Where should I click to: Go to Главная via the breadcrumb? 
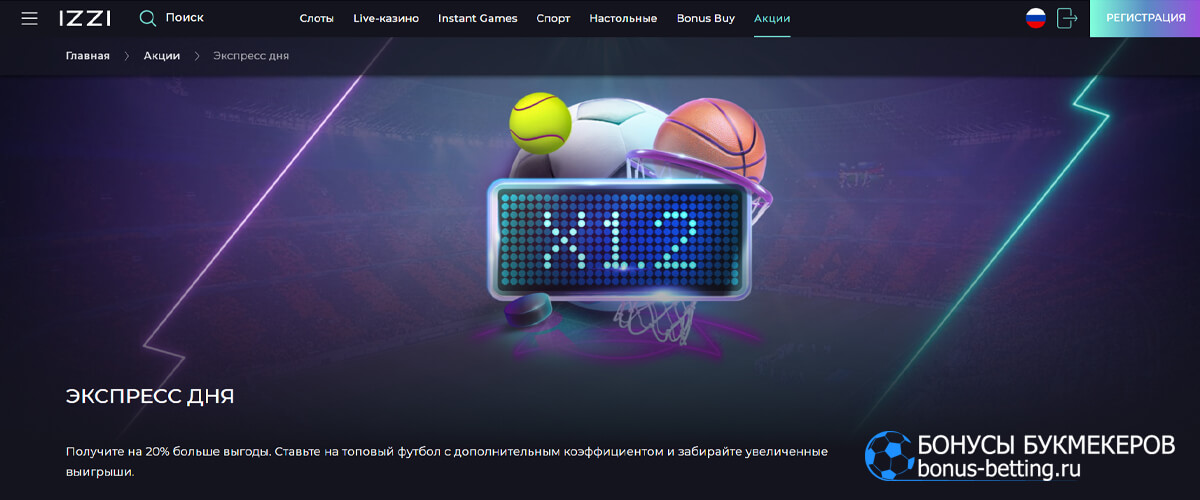click(x=88, y=56)
